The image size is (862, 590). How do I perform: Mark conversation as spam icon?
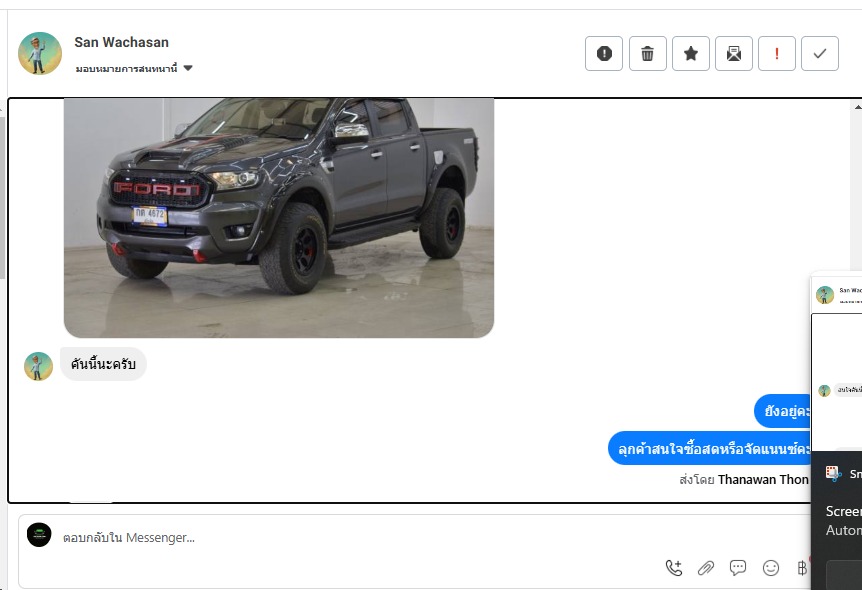(x=604, y=53)
